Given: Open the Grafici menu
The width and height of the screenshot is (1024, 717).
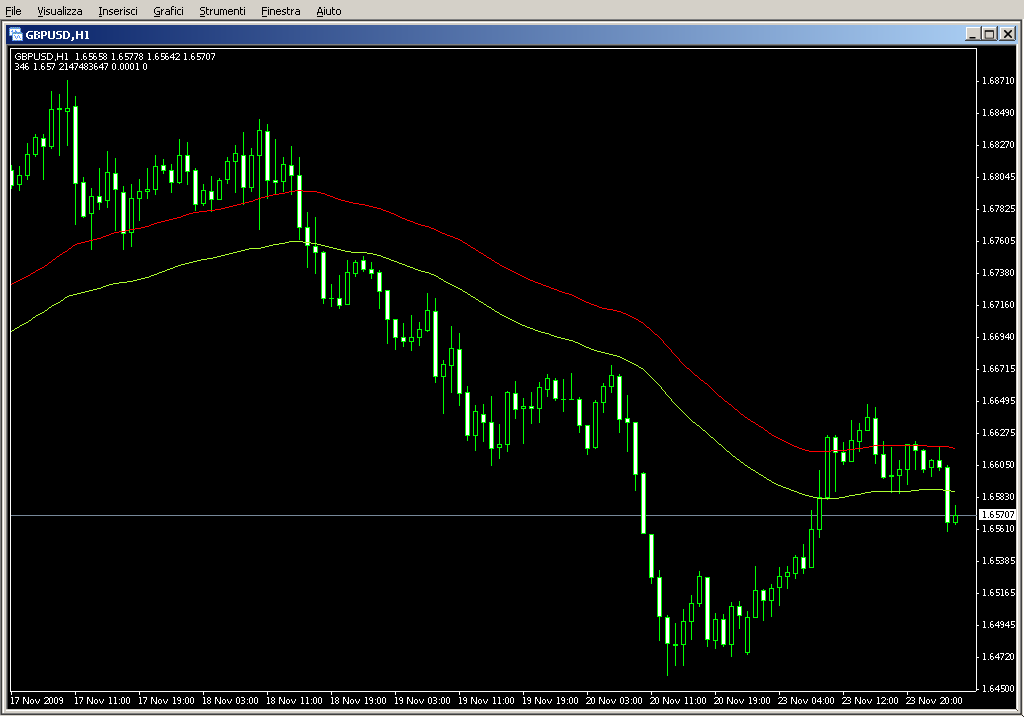Looking at the screenshot, I should [168, 11].
